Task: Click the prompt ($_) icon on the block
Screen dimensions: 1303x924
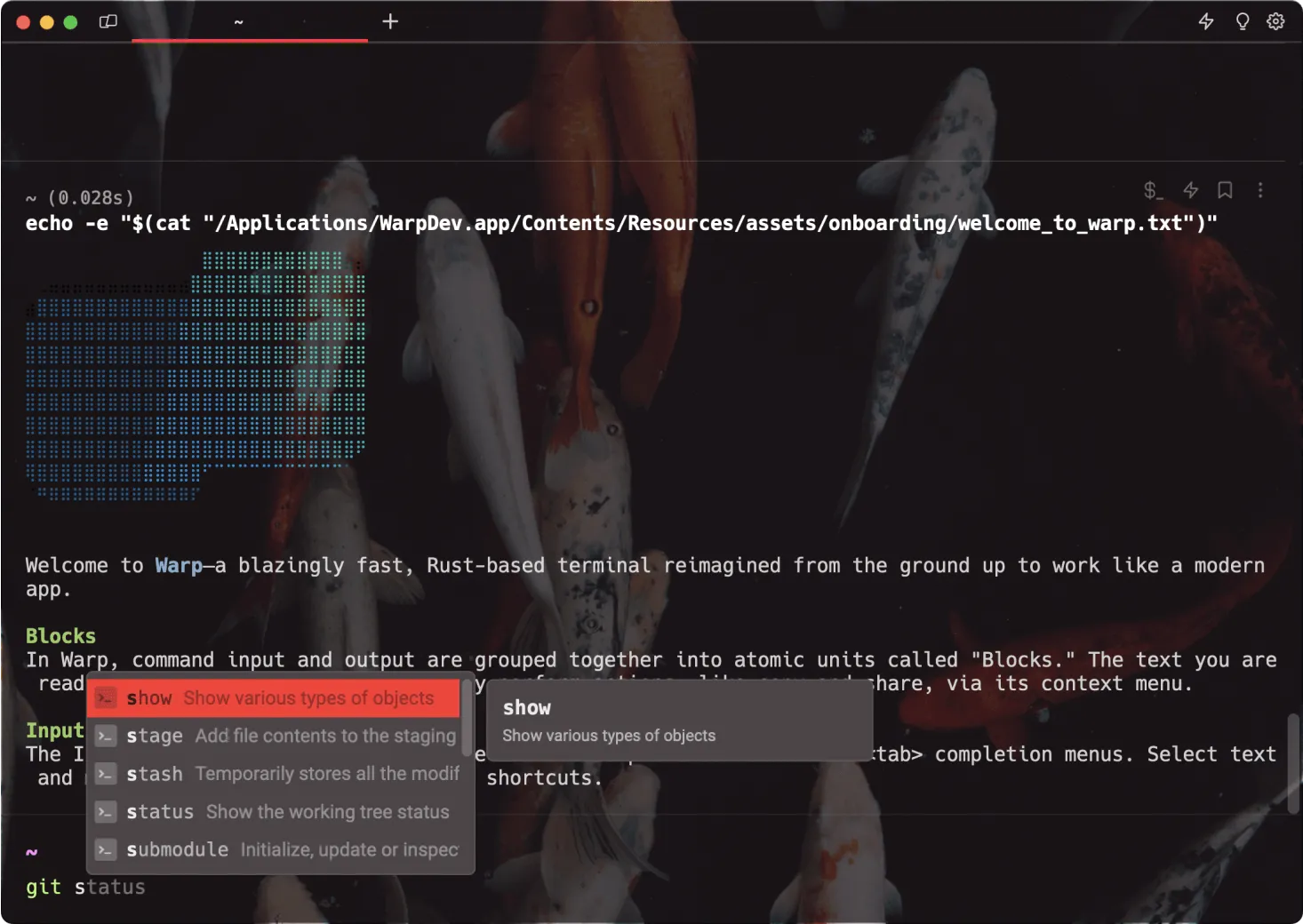Action: pos(1152,191)
